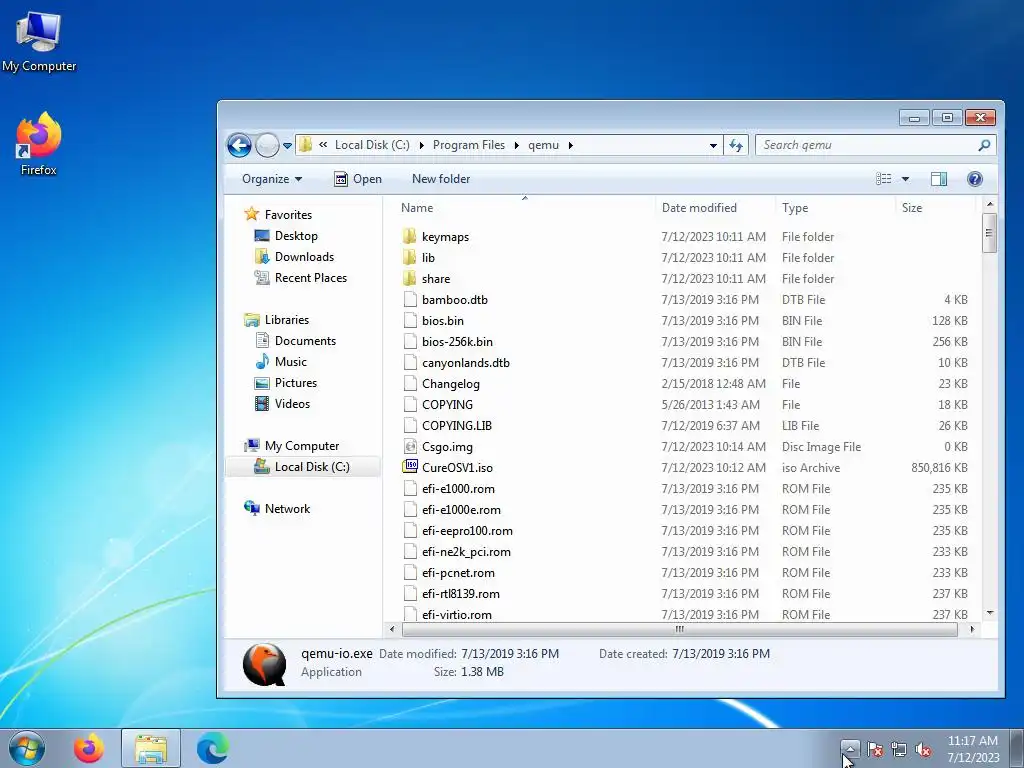
Task: Select the canyonlands.dtb file
Action: pyautogui.click(x=466, y=362)
